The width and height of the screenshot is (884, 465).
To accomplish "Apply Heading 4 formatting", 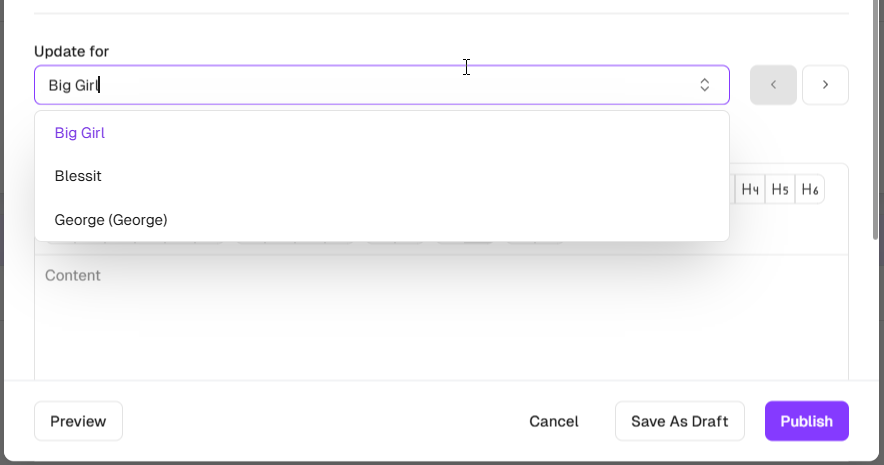I will (x=750, y=189).
